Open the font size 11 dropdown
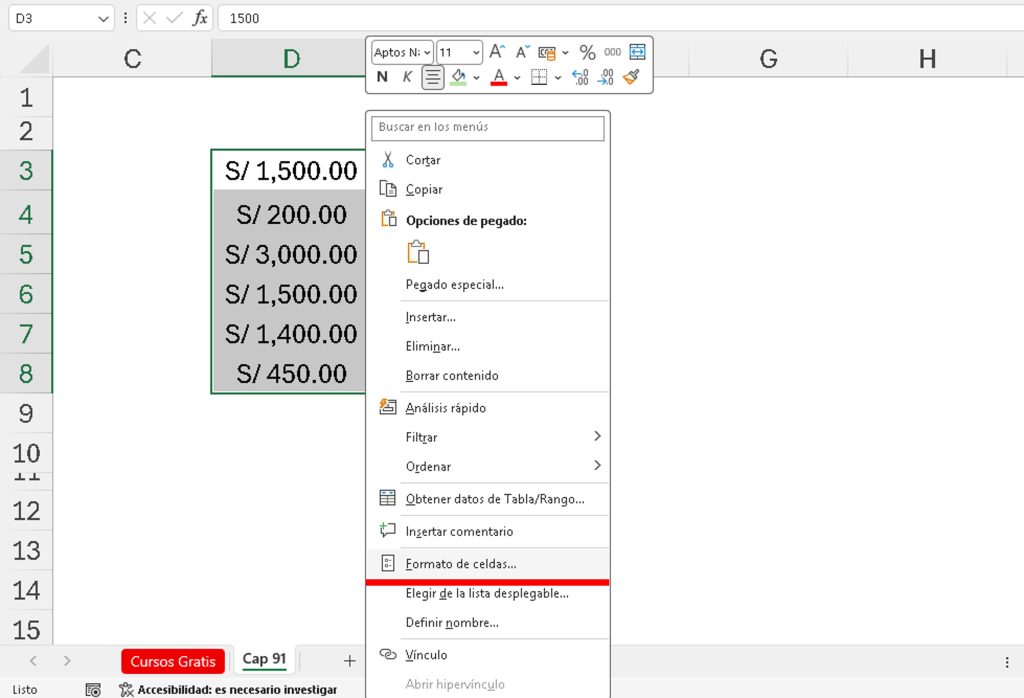The height and width of the screenshot is (698, 1024). pyautogui.click(x=459, y=52)
